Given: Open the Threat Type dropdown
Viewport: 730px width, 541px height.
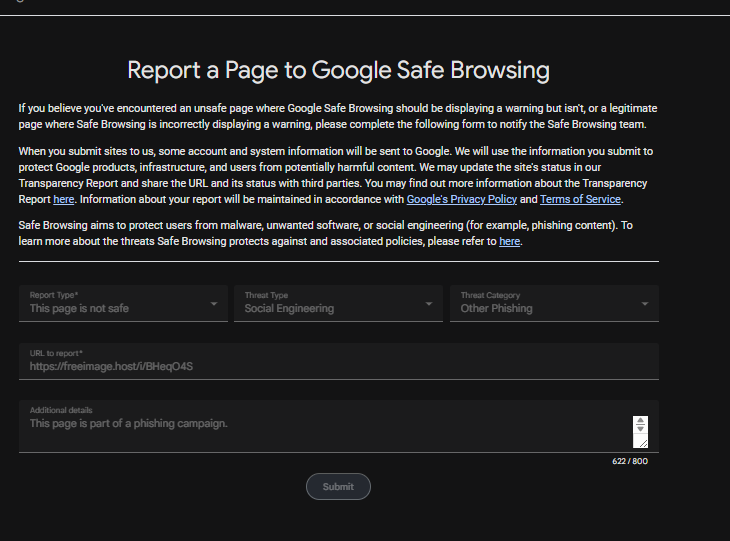Looking at the screenshot, I should tap(338, 303).
